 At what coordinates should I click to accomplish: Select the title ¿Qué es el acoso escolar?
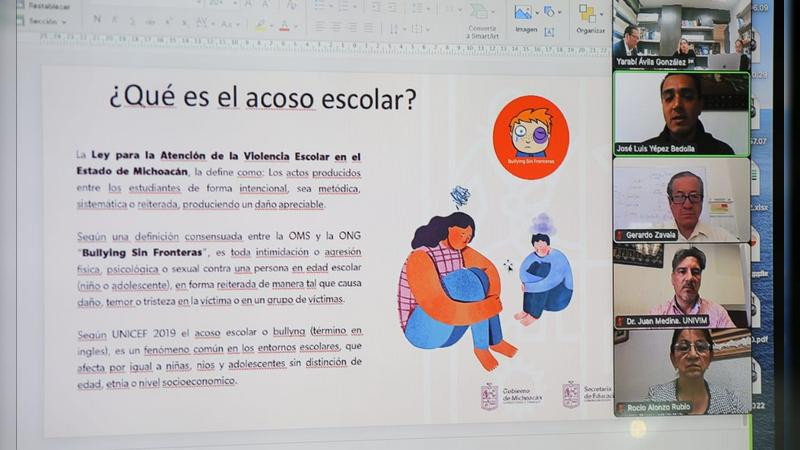coord(263,97)
